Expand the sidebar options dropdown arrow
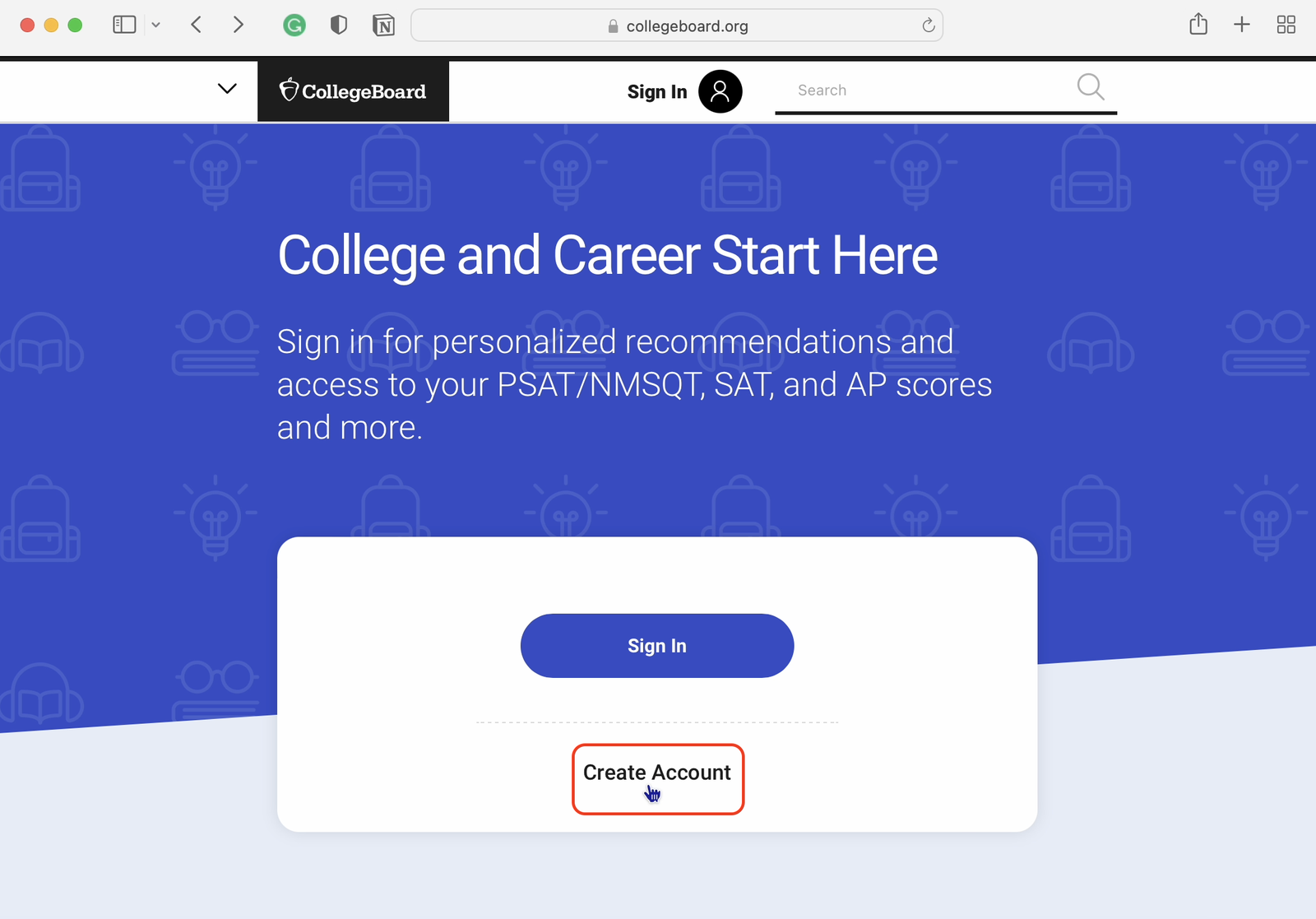 [156, 25]
